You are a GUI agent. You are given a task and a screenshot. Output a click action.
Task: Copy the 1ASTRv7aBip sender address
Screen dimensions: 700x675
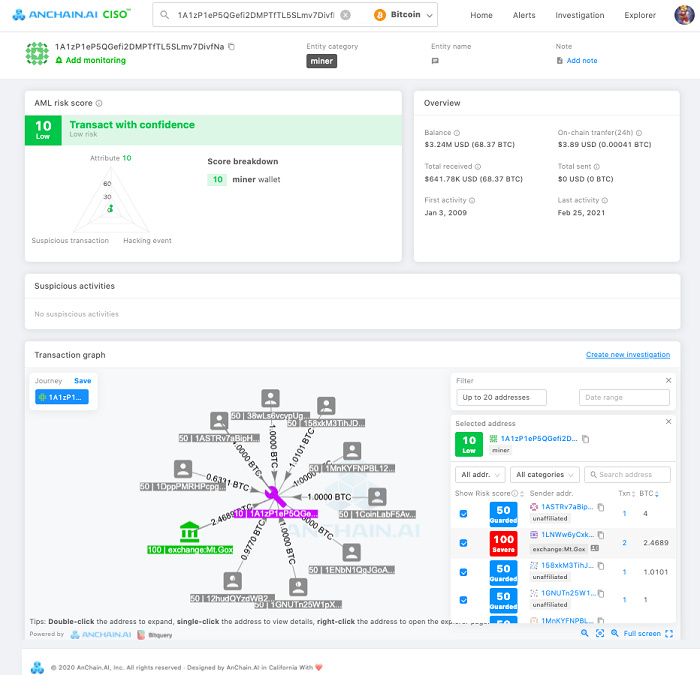coord(601,507)
